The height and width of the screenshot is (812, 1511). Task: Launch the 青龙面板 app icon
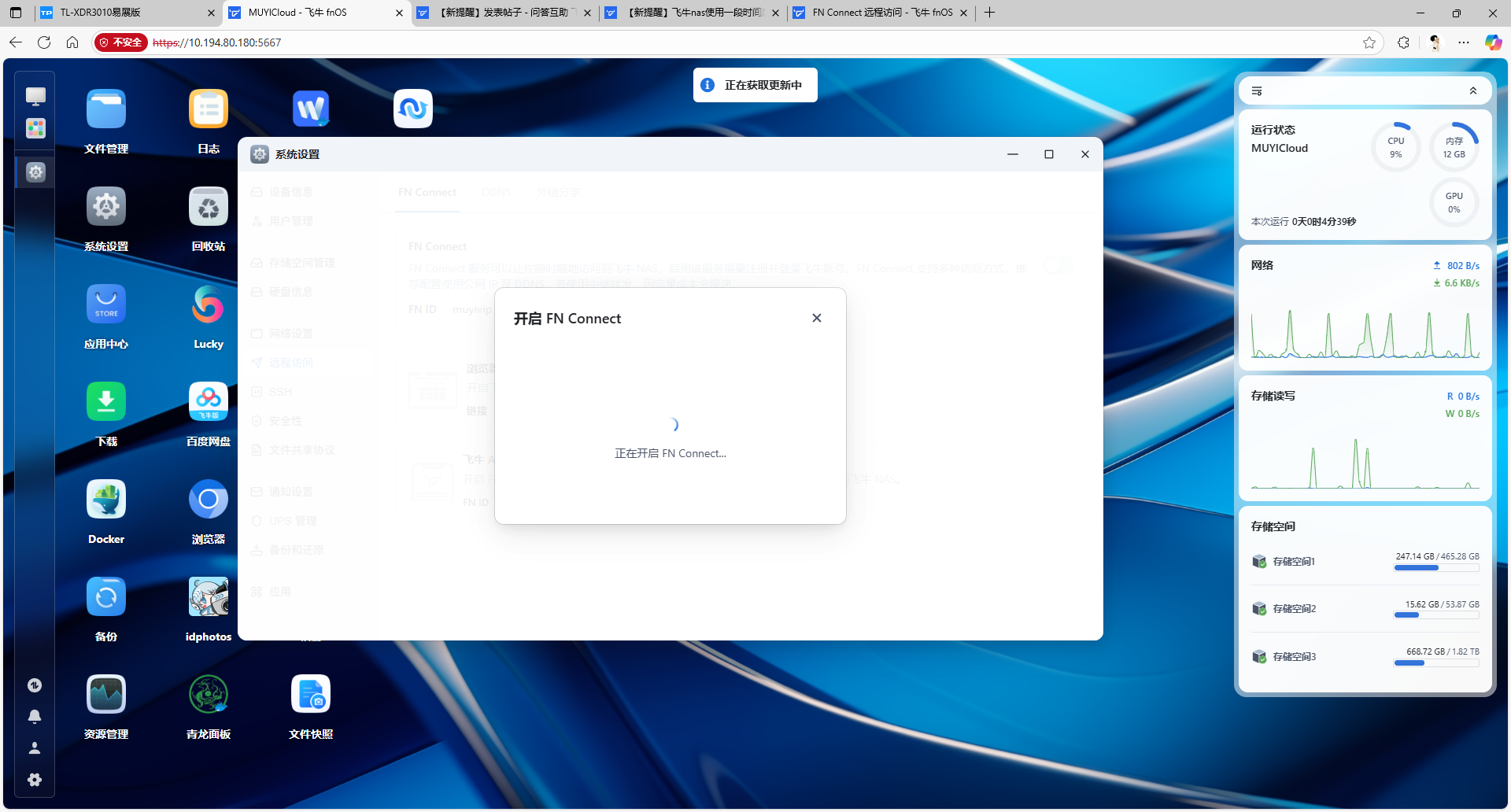point(209,694)
